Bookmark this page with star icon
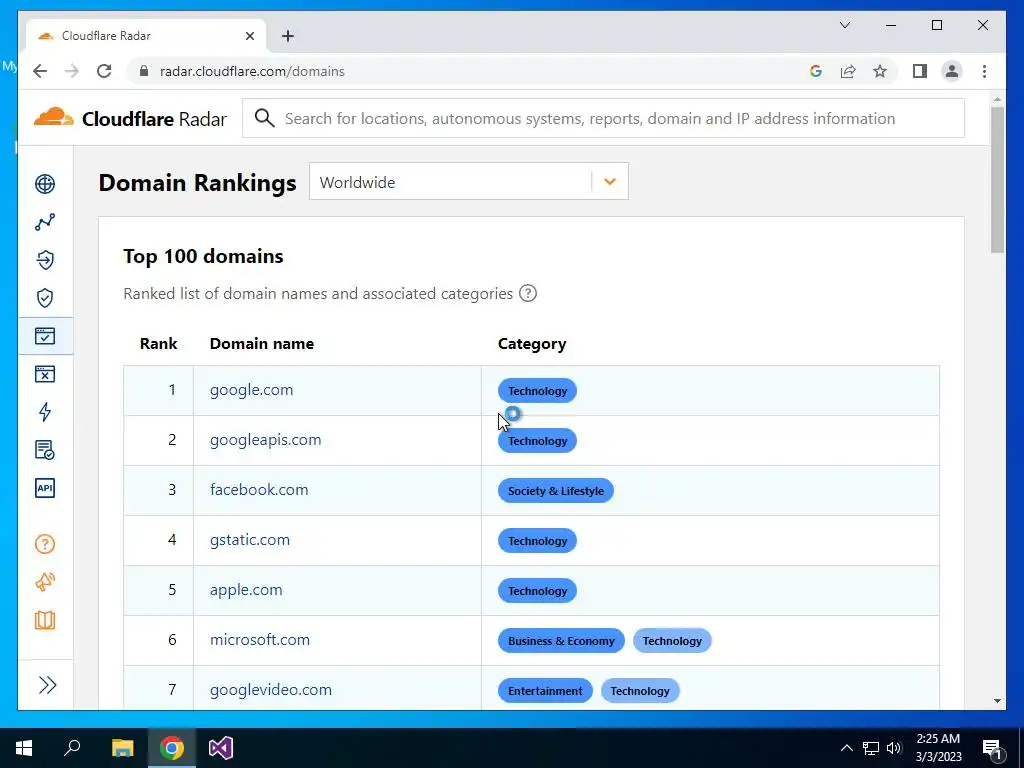The height and width of the screenshot is (768, 1024). click(x=880, y=71)
